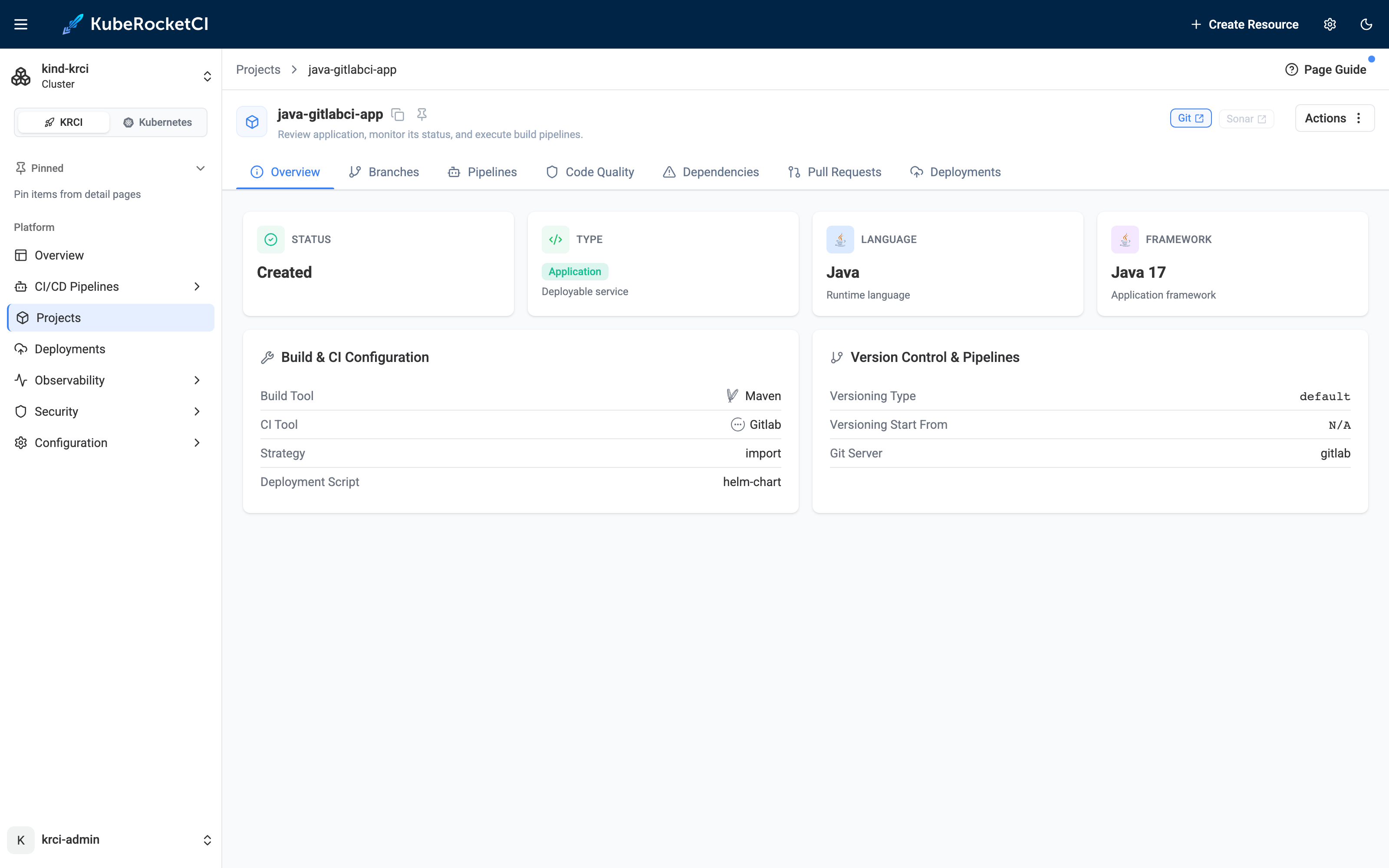Toggle dark mode moon icon
The image size is (1389, 868).
[1366, 24]
